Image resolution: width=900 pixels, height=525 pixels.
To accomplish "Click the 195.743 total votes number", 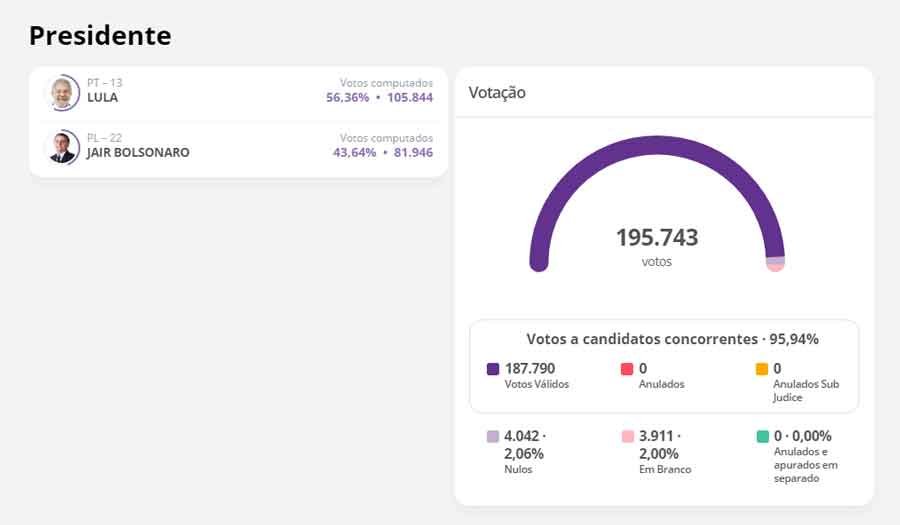I will click(657, 238).
